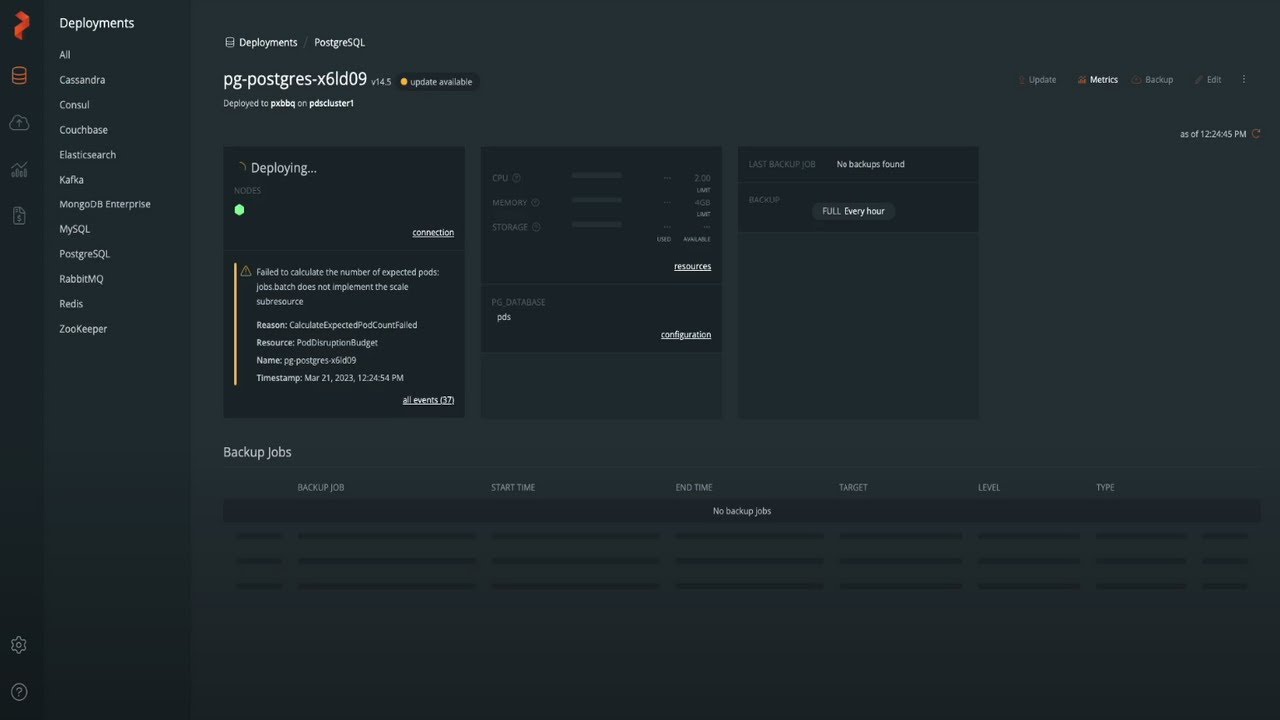Click the CPU info help icon
This screenshot has height=720, width=1280.
click(x=517, y=178)
